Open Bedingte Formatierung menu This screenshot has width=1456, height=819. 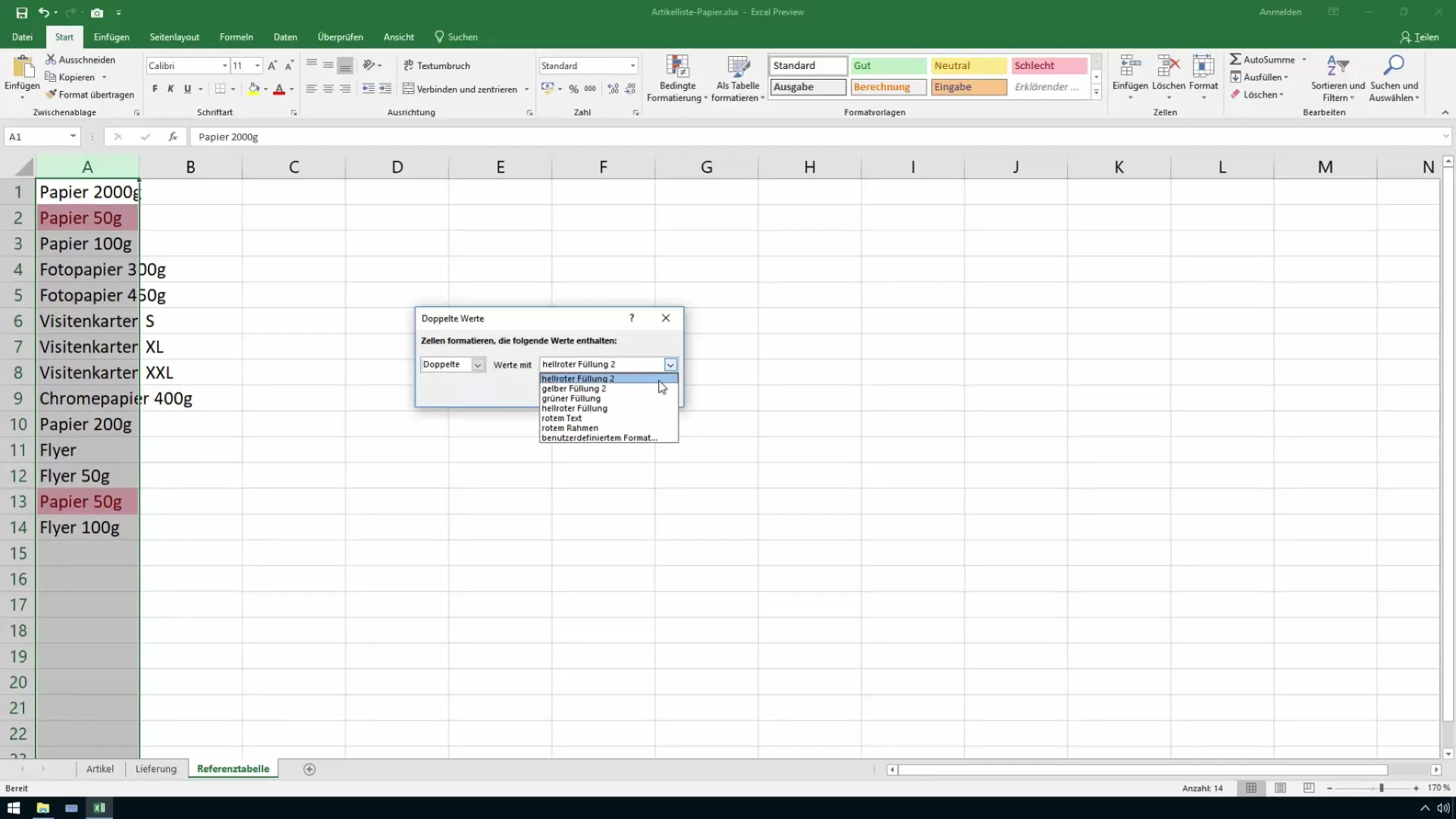tap(677, 79)
